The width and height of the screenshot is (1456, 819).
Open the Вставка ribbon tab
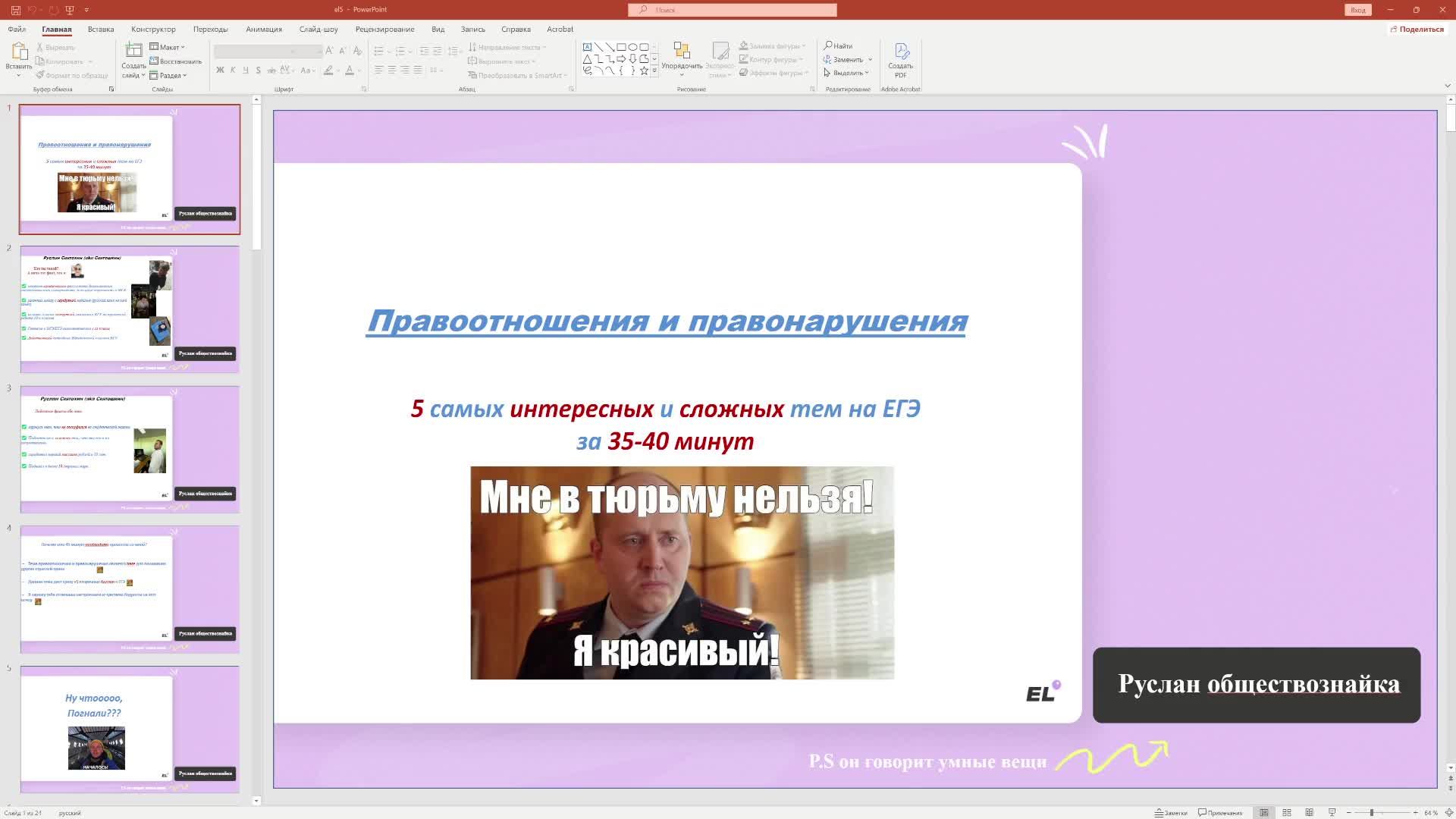coord(101,29)
